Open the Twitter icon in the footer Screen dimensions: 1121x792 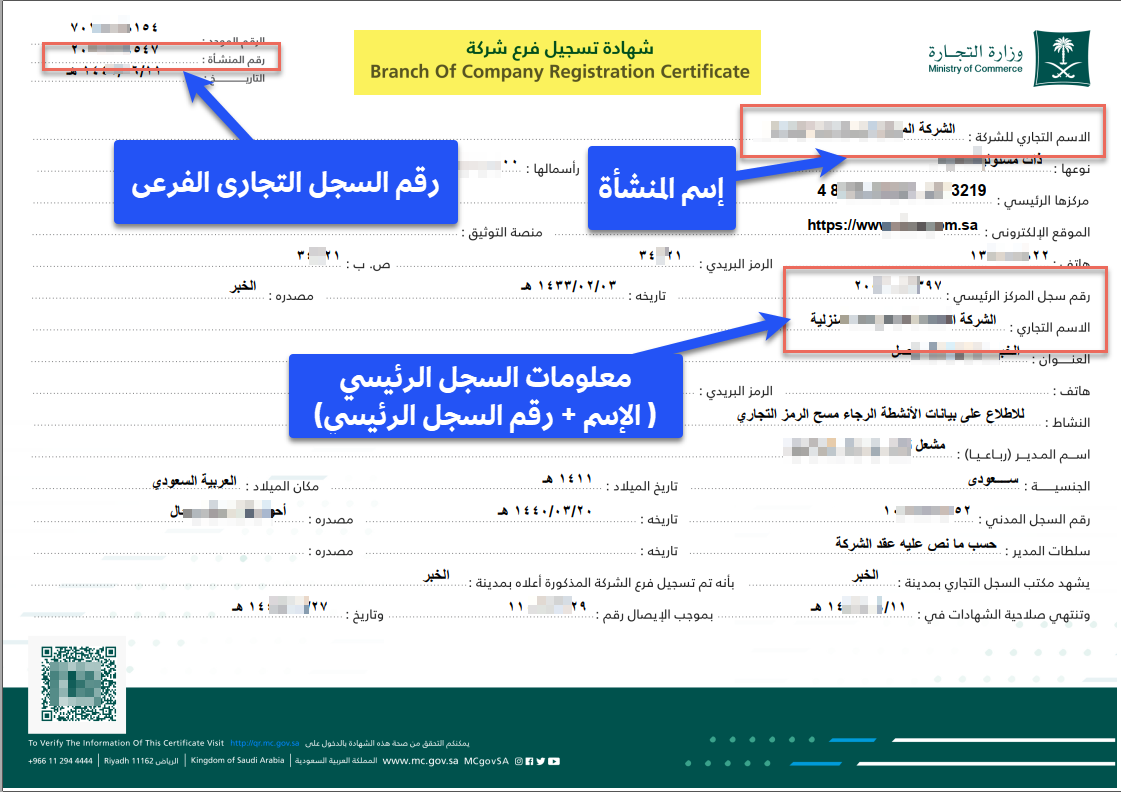(x=541, y=761)
